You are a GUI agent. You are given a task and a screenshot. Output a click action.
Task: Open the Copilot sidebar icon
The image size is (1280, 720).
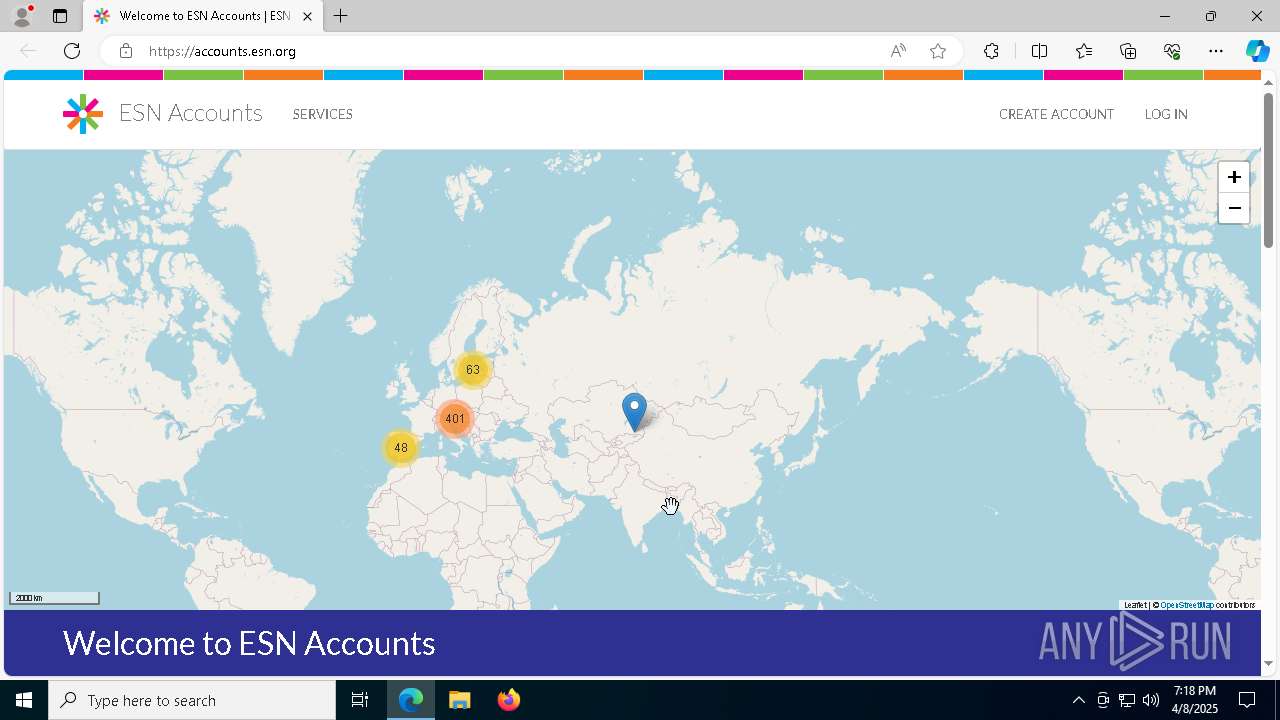coord(1257,51)
